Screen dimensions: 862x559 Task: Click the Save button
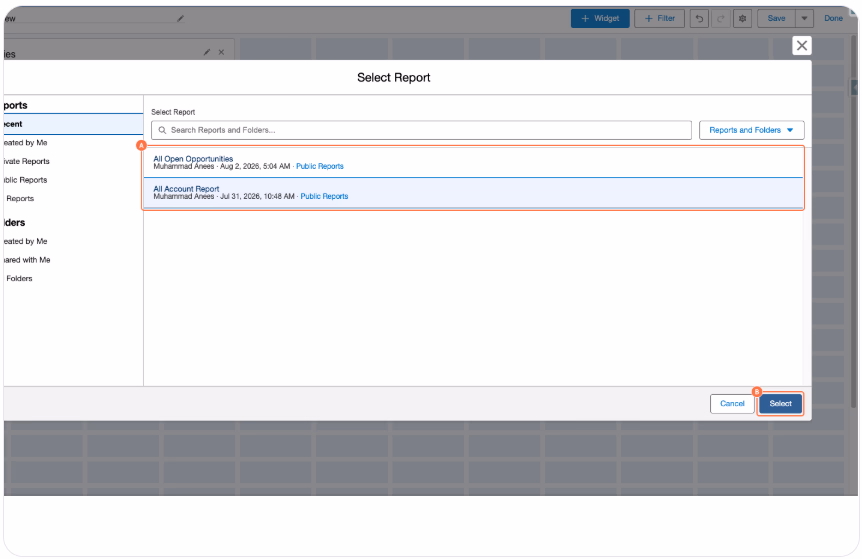coord(776,19)
